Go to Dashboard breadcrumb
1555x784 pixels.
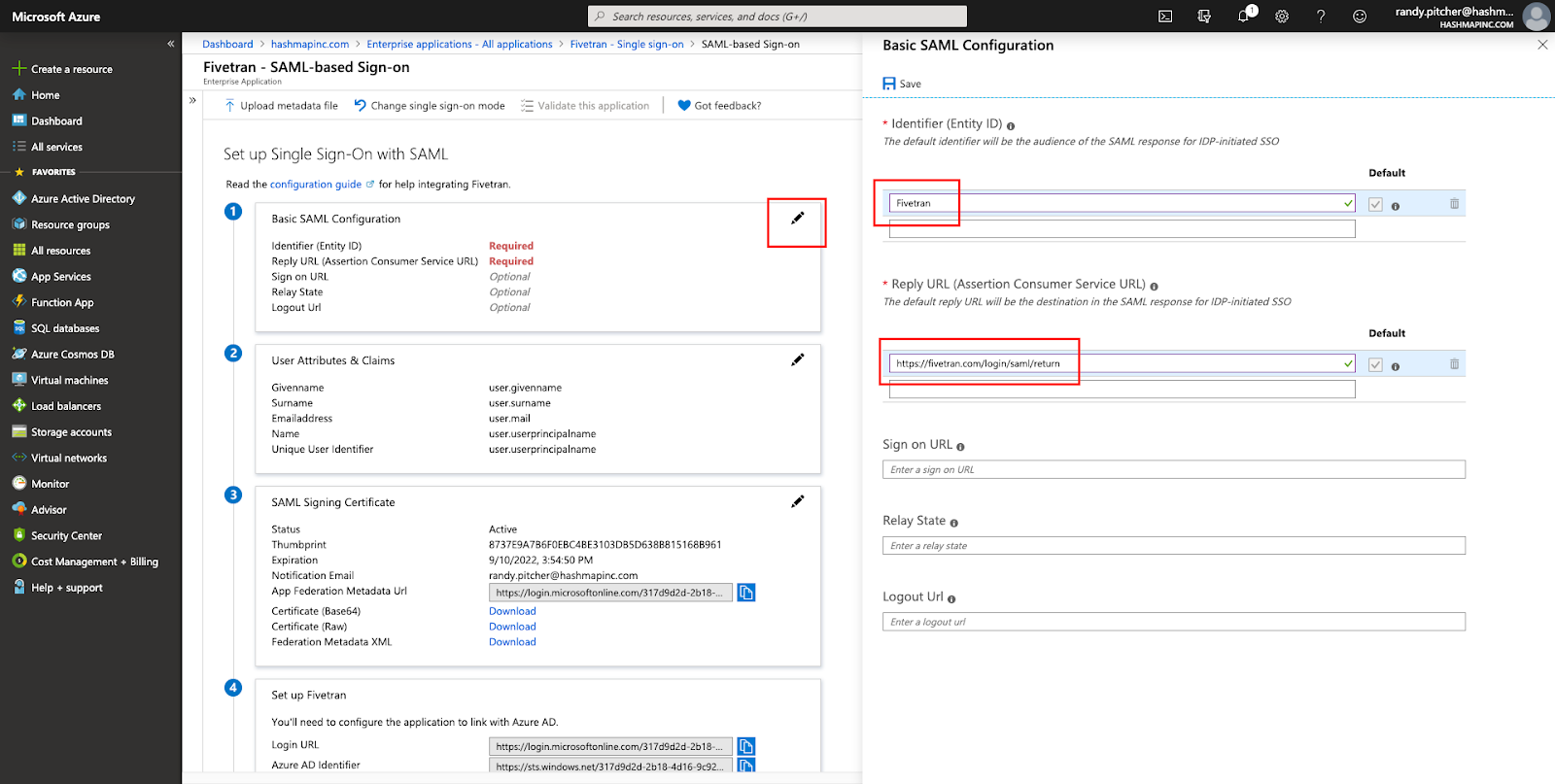coord(227,45)
